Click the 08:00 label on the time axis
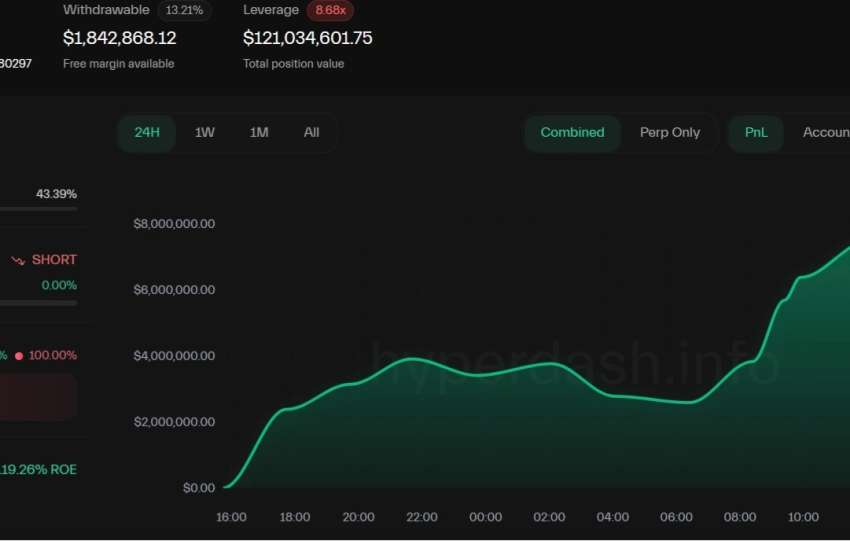Viewport: 850px width, 541px height. [740, 517]
